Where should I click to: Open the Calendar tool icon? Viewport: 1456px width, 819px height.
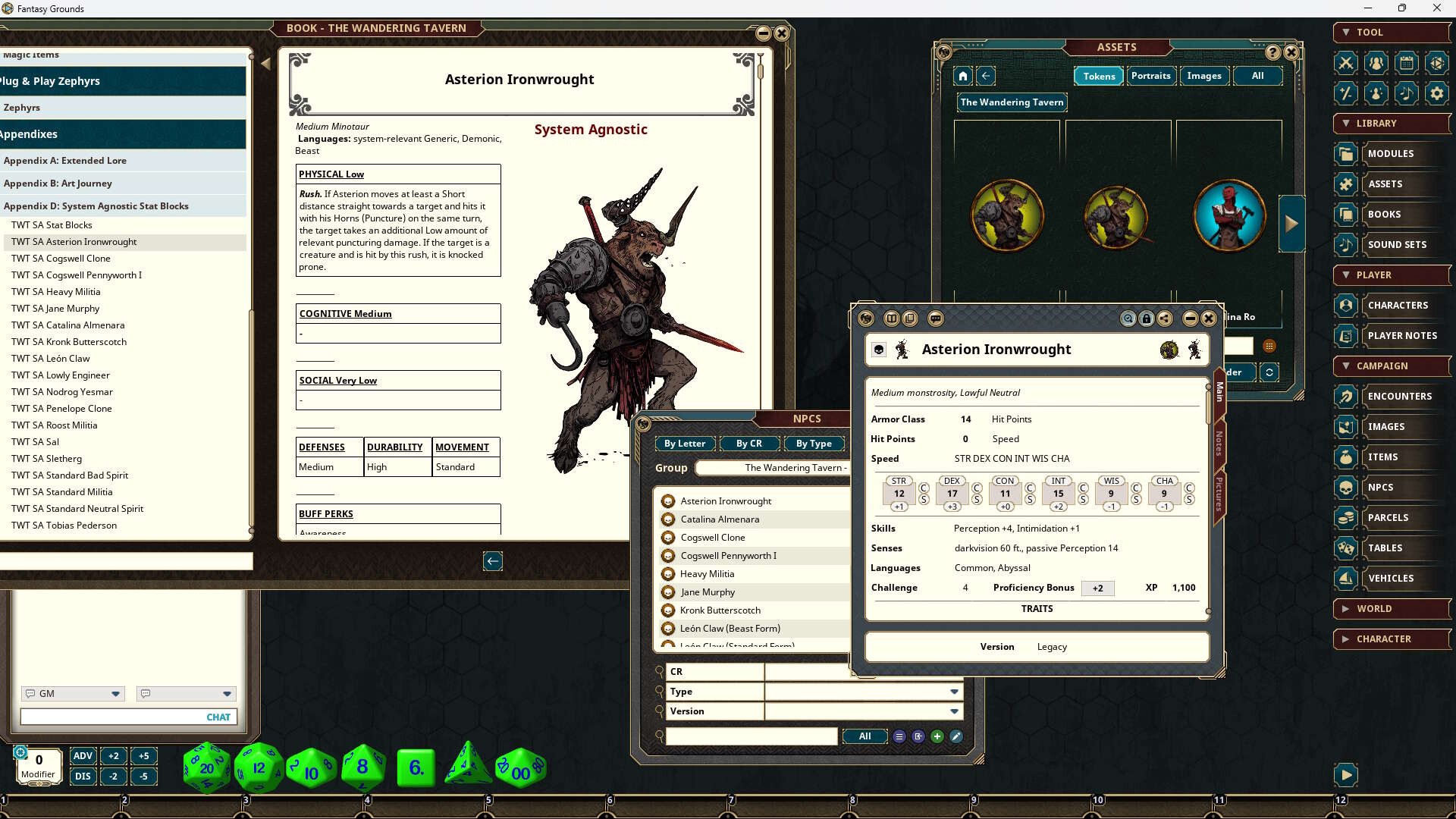point(1407,63)
